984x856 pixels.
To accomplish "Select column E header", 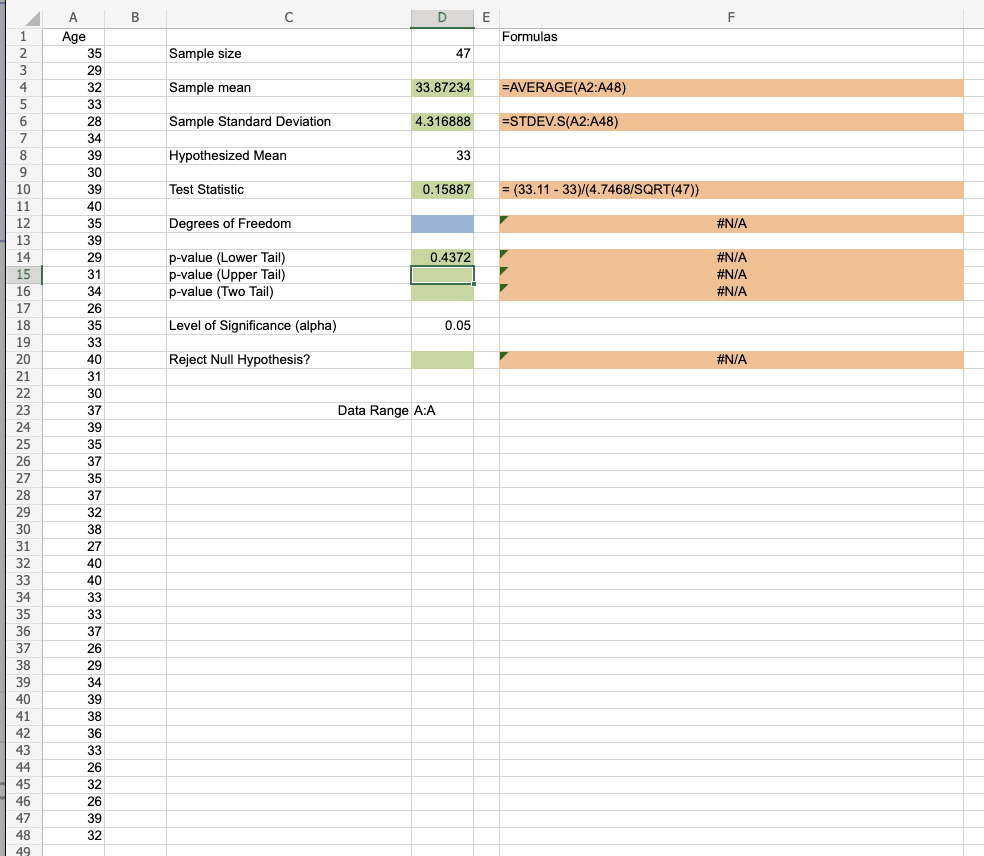I will point(486,18).
